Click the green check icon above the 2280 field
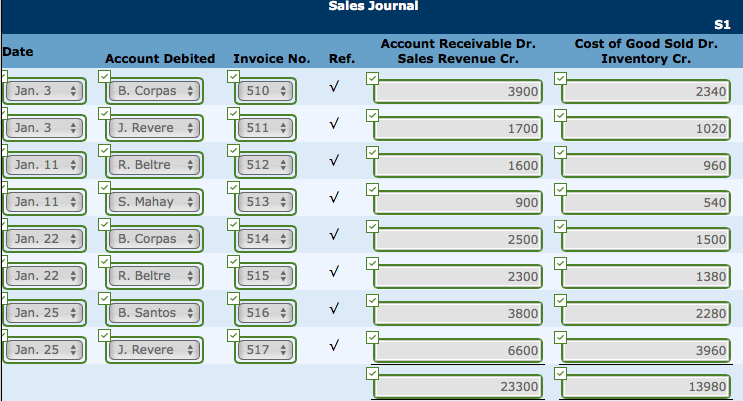Screen dimensions: 743x401 561,300
